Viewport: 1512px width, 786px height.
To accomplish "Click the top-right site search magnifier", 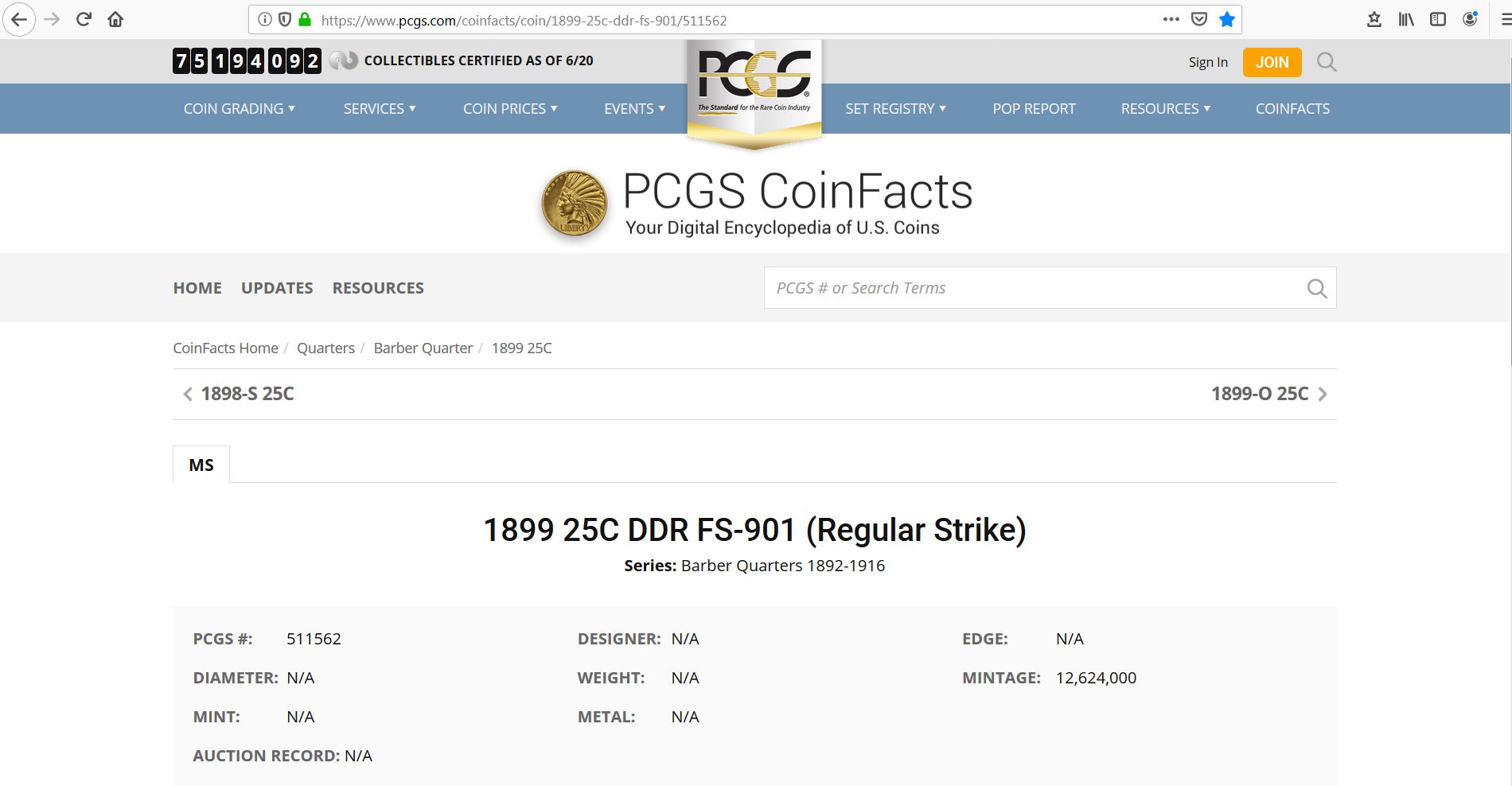I will (1327, 62).
